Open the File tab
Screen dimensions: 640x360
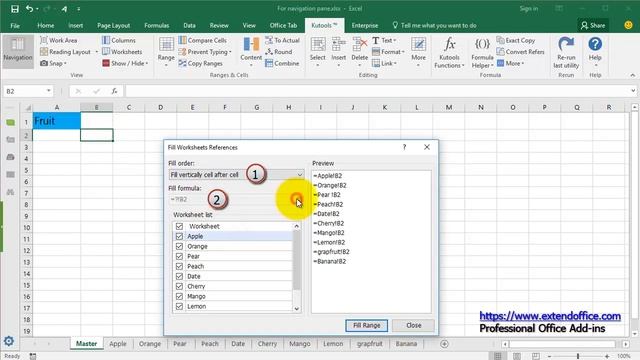coord(15,25)
